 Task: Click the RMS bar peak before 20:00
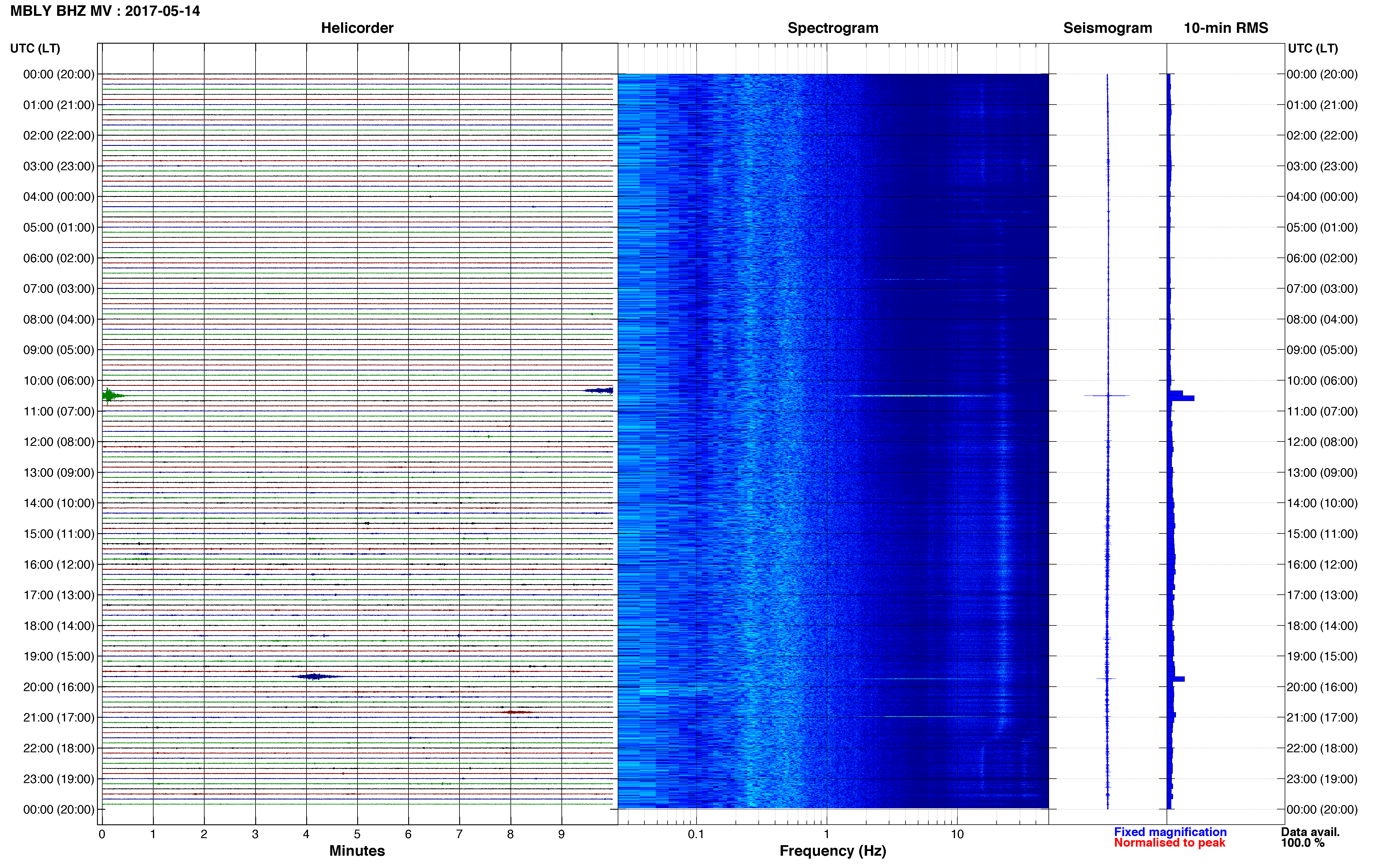point(1176,679)
